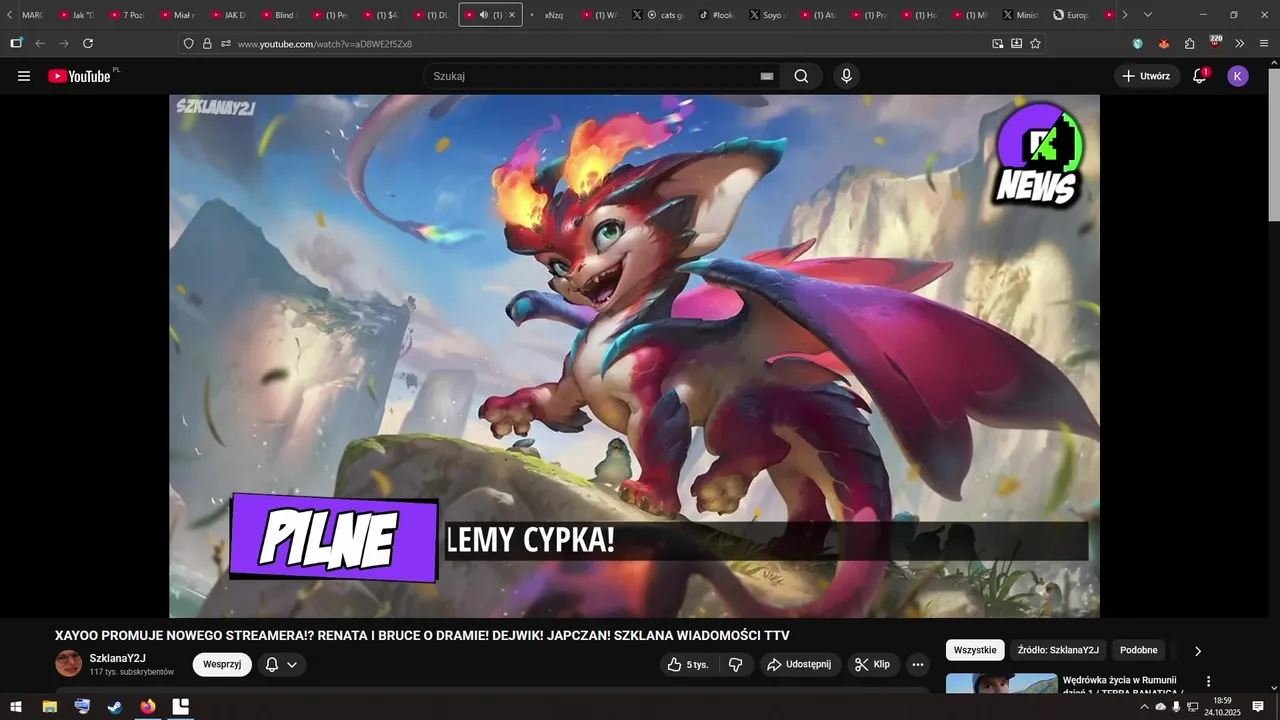
Task: Install site as app icon
Action: point(1016,43)
